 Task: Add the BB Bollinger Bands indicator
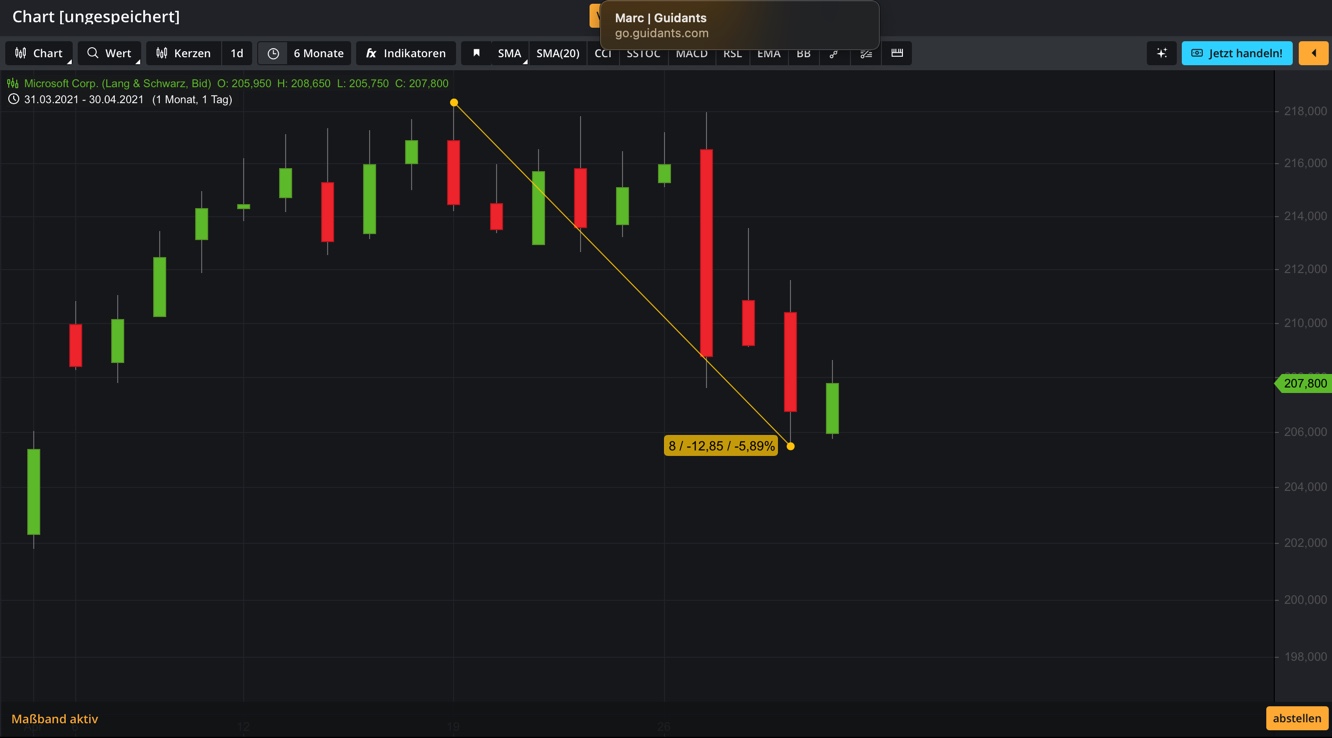(x=803, y=53)
